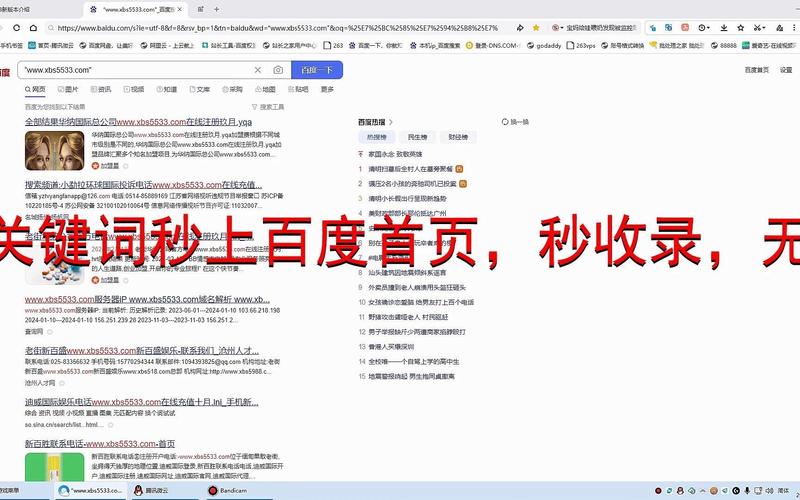Select the 资讯 search tab
This screenshot has height=500, width=800.
(x=101, y=89)
